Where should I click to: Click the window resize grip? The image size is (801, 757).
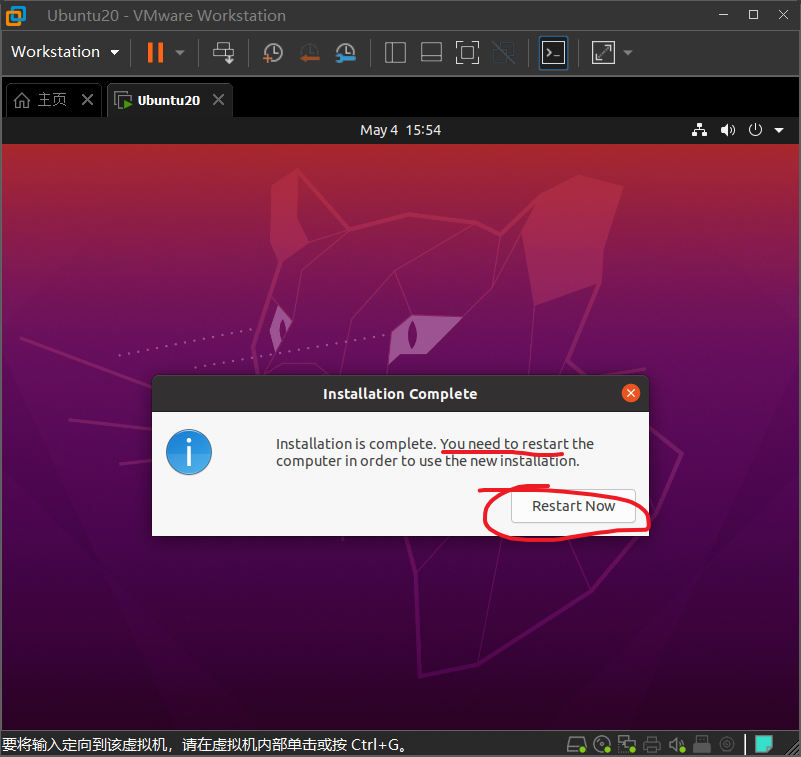pyautogui.click(x=792, y=747)
